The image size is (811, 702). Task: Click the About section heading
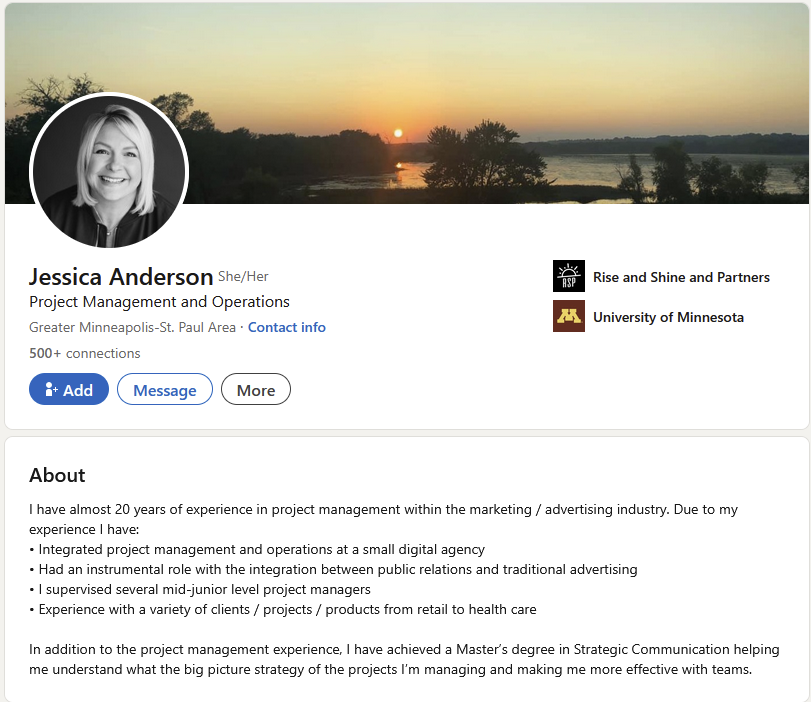pyautogui.click(x=57, y=475)
